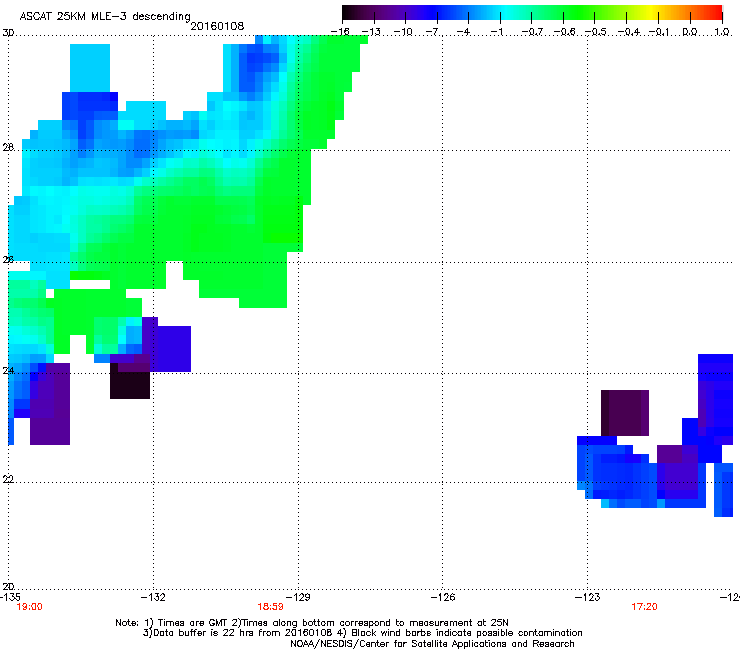Click the note line starting "3)Data buffer is 22 hrs"

362,633
